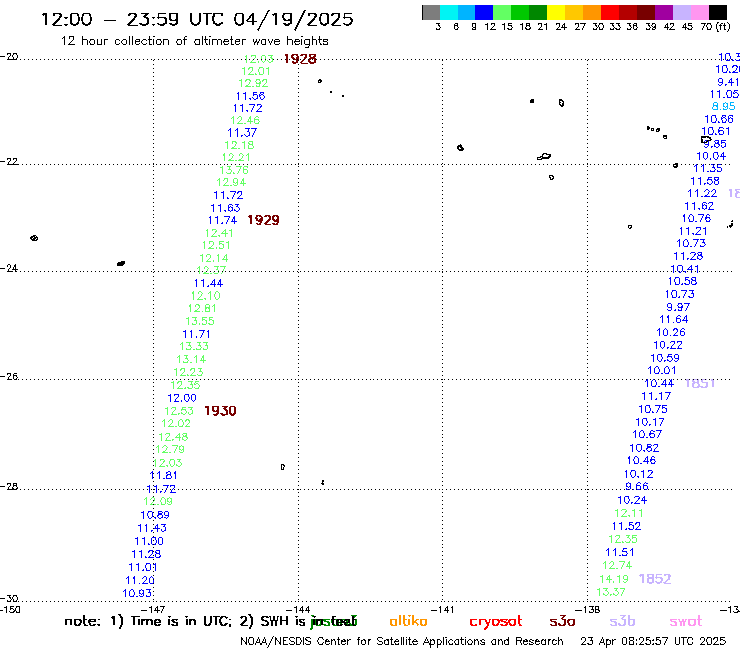Select the black legend swatch
The height and width of the screenshot is (650, 740).
click(x=717, y=12)
